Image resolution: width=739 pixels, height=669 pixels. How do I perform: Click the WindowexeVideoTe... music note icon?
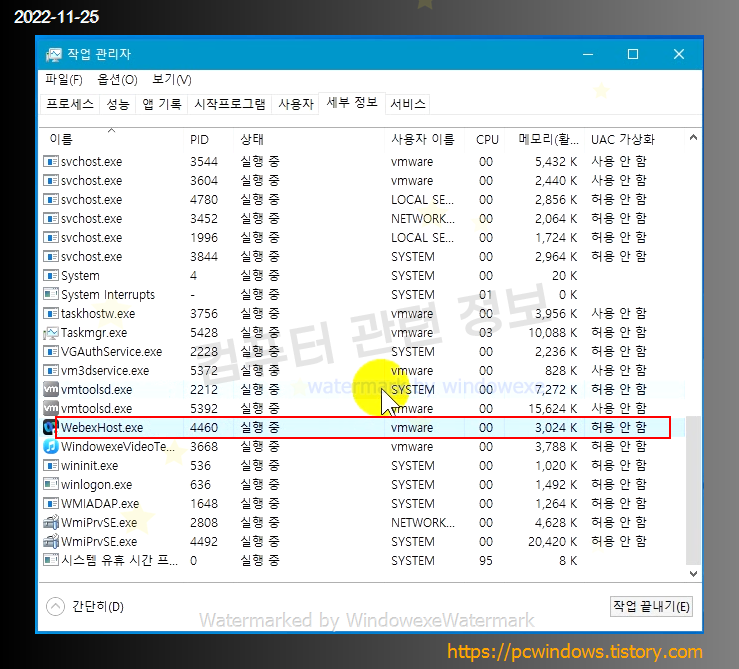50,446
